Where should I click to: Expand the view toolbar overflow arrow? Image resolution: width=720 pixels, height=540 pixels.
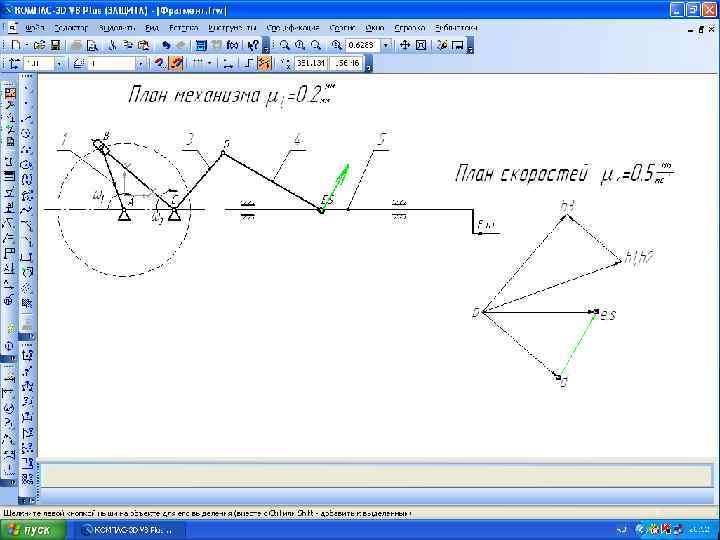[x=470, y=46]
